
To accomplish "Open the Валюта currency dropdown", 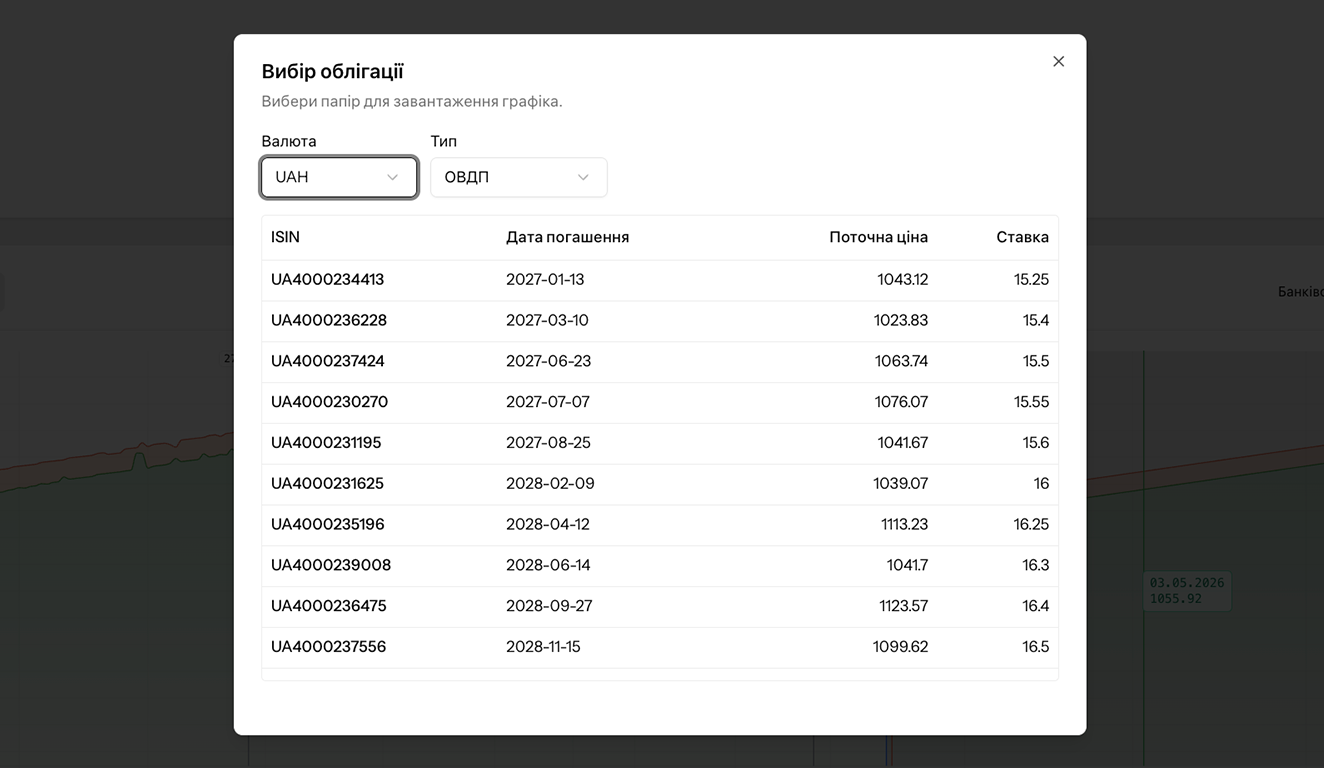I will tap(338, 176).
